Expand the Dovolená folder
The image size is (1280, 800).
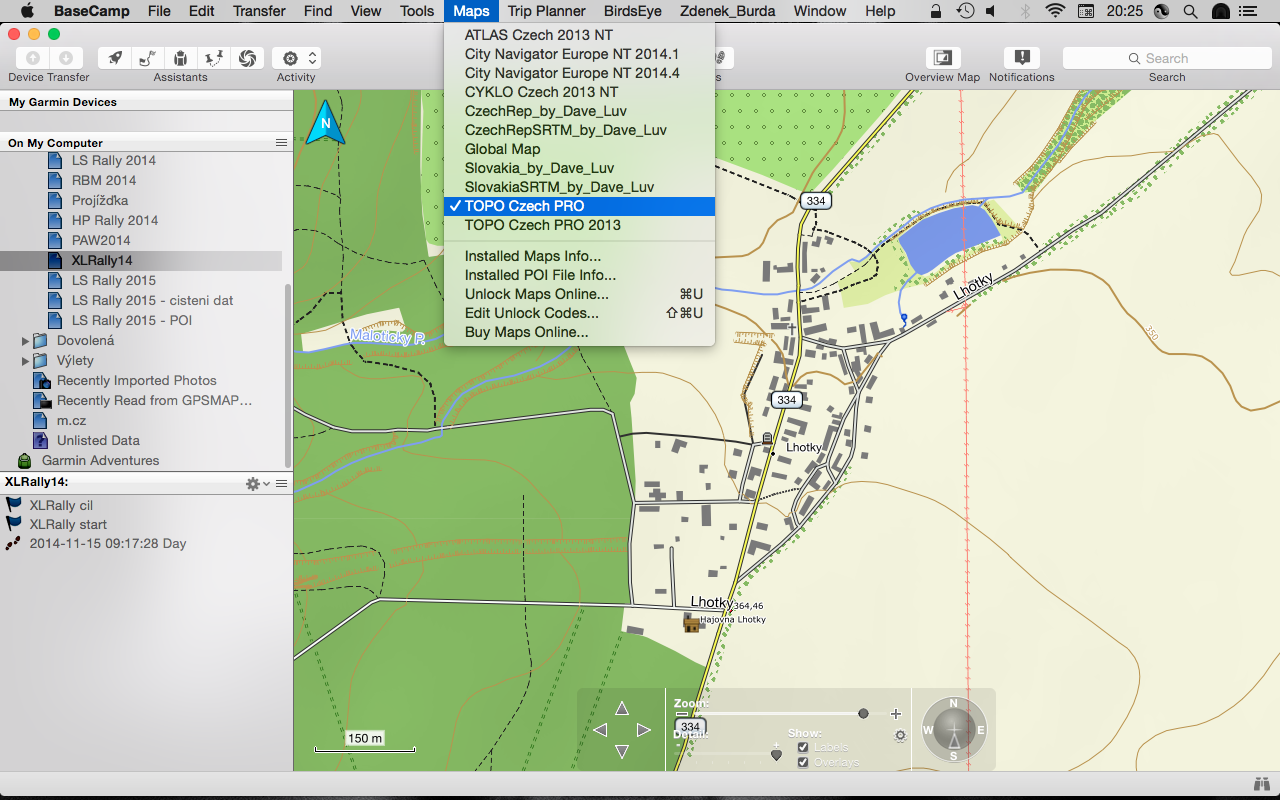tap(25, 341)
